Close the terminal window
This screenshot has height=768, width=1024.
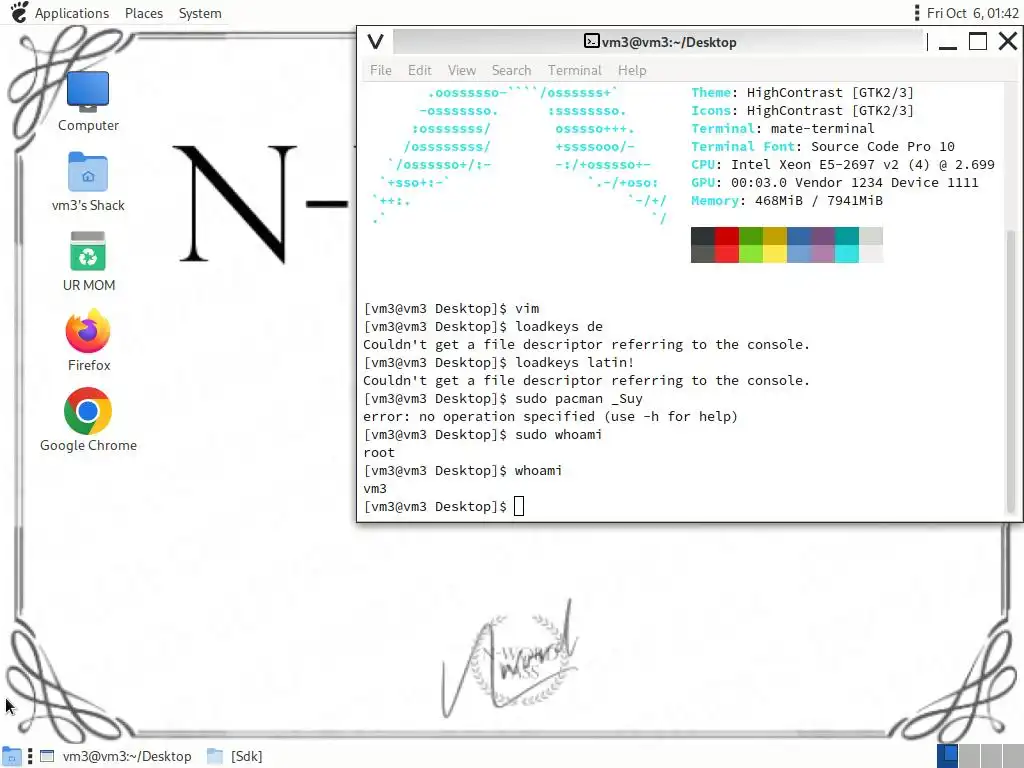tap(1008, 42)
